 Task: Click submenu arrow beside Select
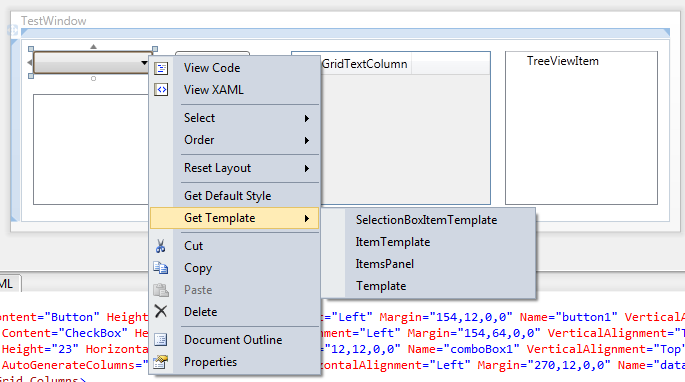pos(307,118)
